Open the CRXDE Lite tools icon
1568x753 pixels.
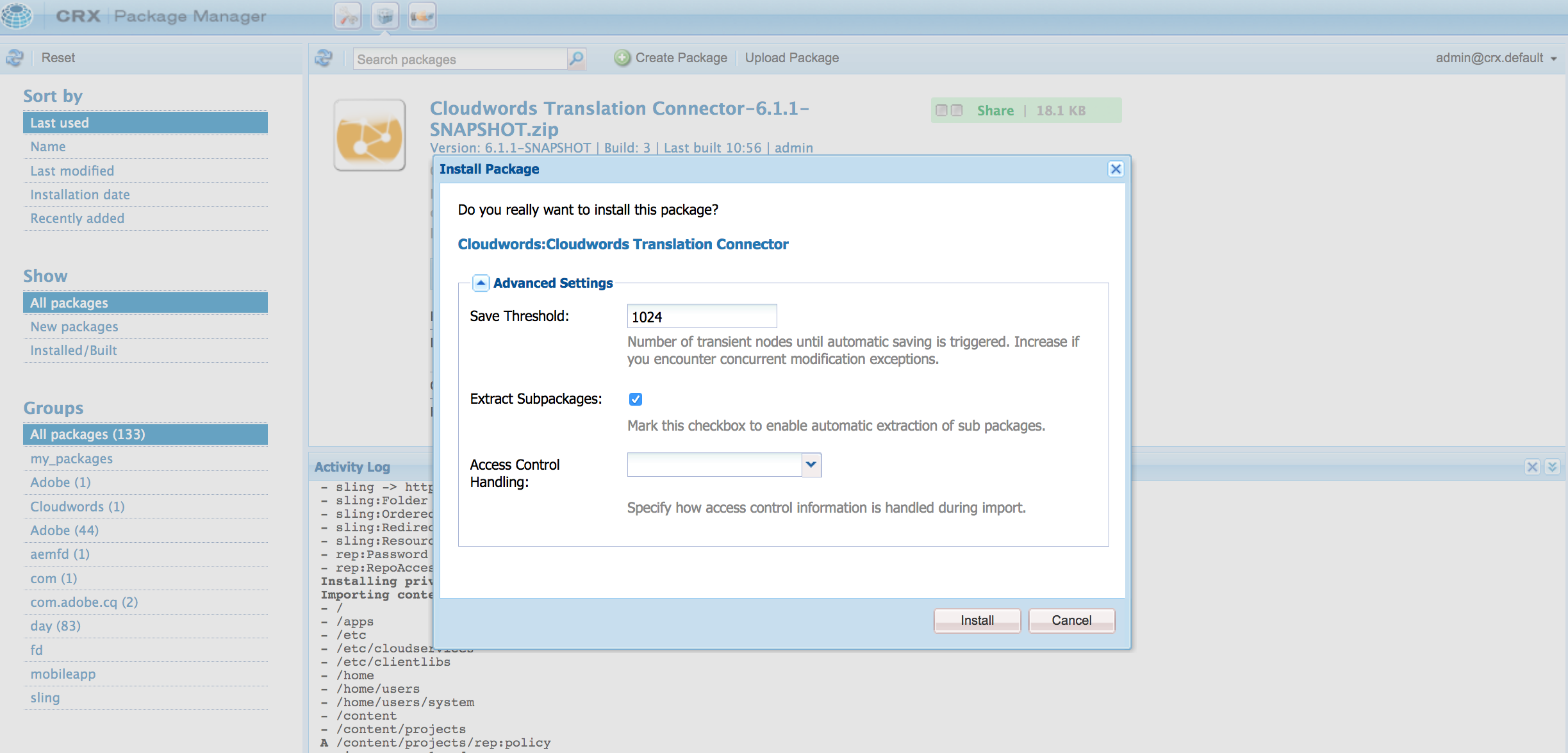(348, 16)
